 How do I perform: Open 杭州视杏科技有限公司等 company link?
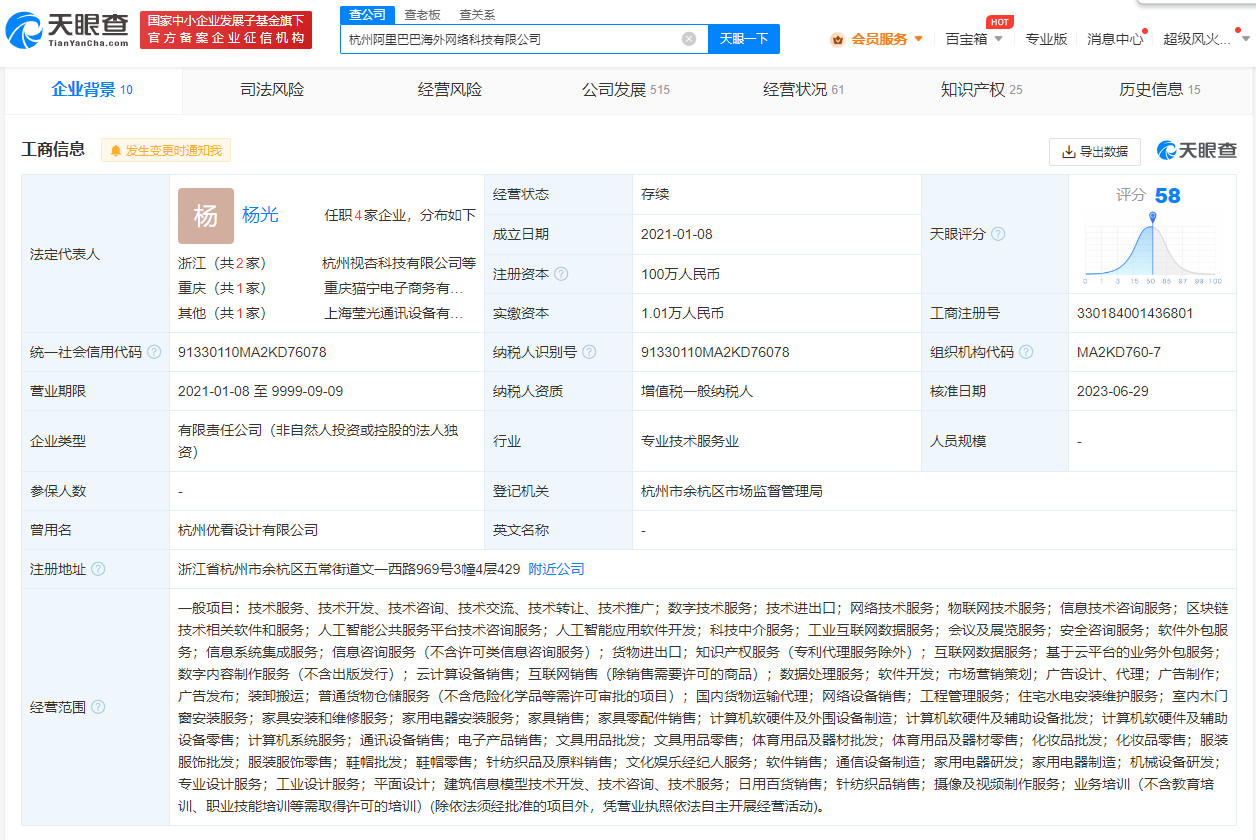point(399,263)
